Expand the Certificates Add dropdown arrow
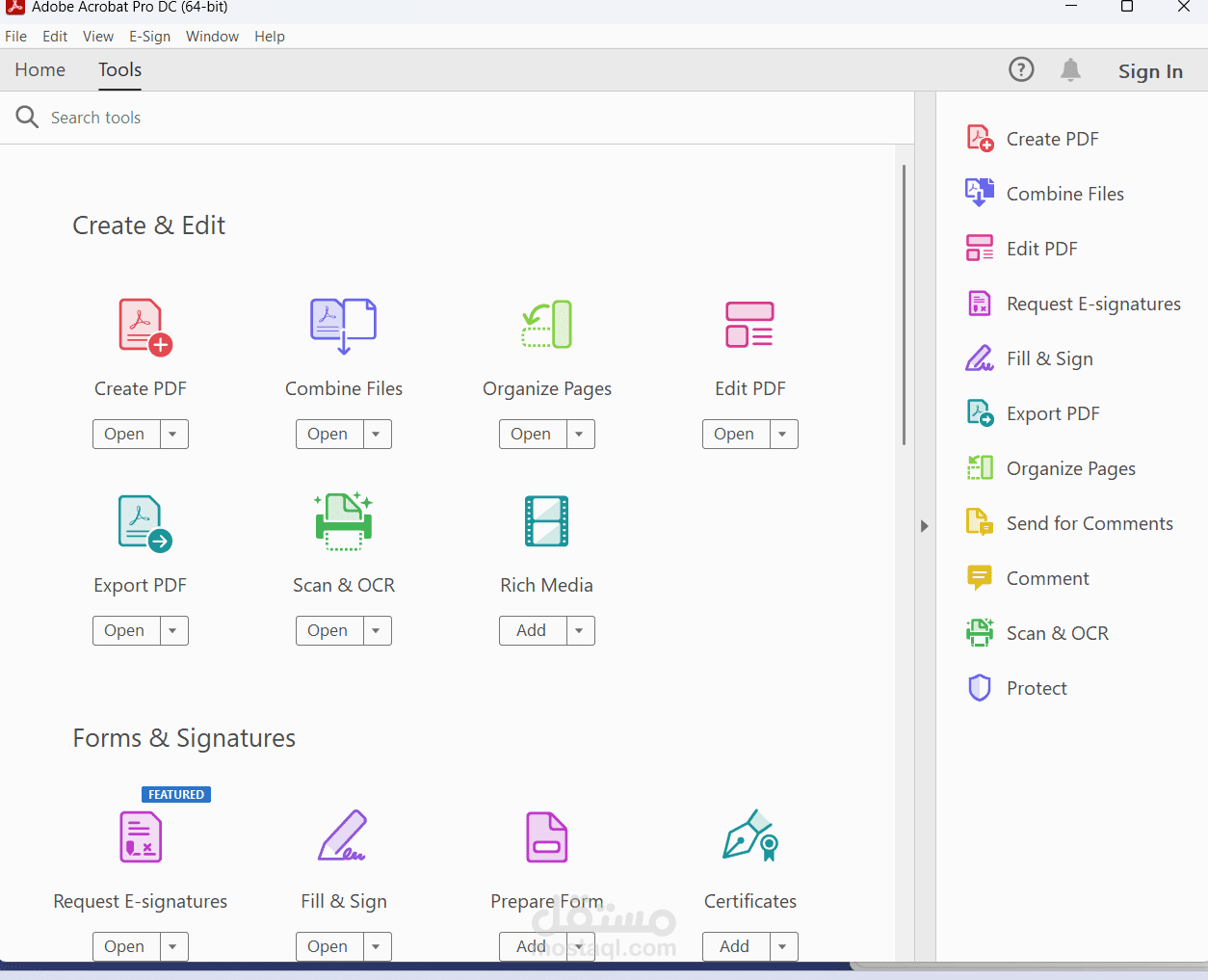 [783, 946]
